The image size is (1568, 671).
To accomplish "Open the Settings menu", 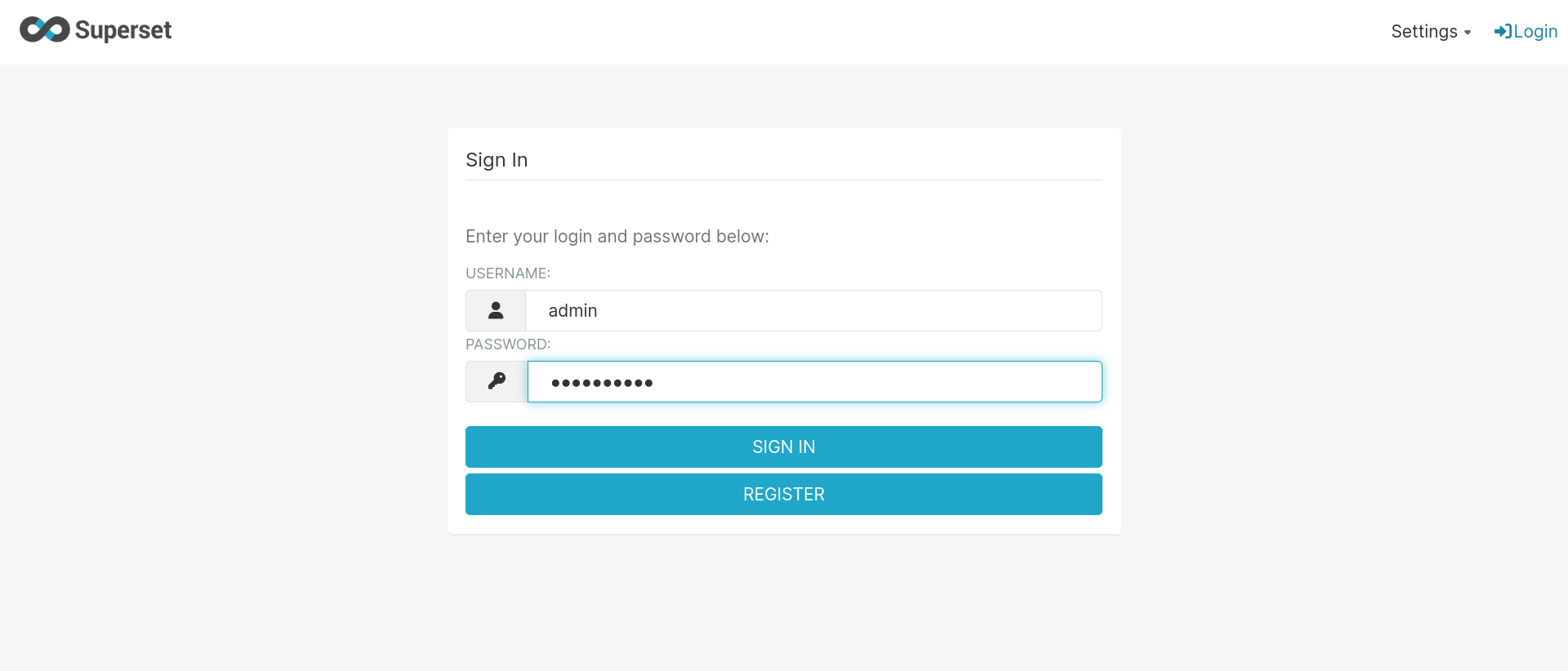I will click(x=1423, y=32).
